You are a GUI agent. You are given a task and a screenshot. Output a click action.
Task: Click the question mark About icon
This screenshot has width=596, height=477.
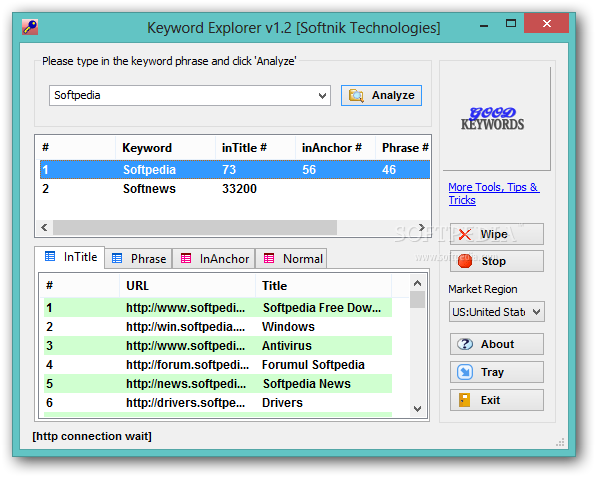coord(464,344)
